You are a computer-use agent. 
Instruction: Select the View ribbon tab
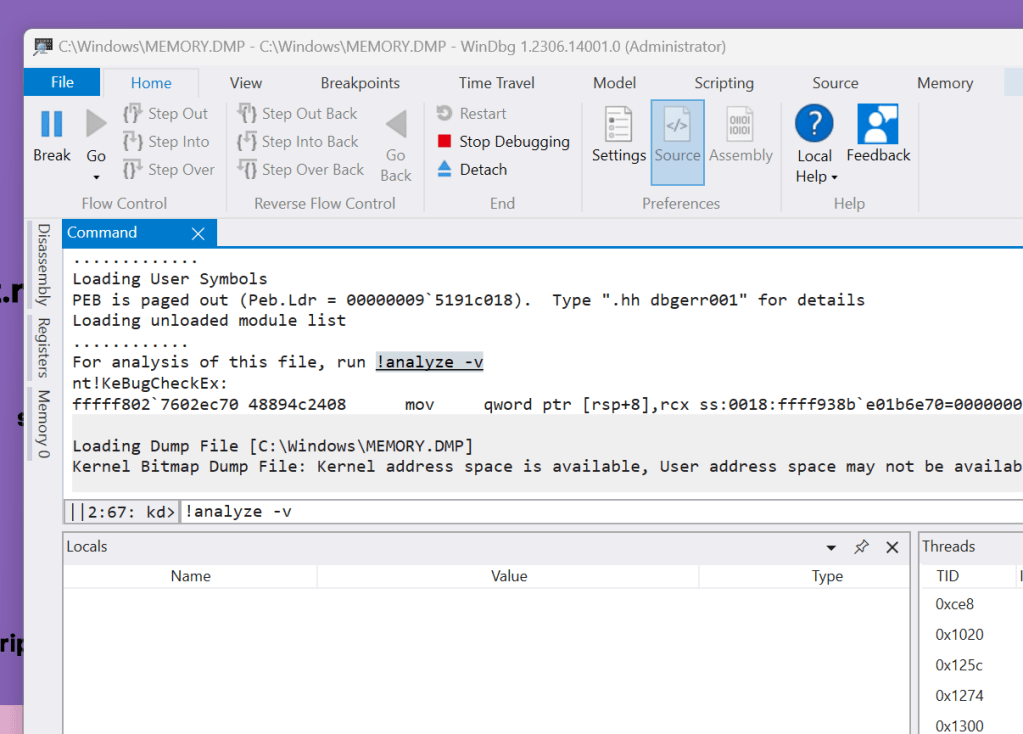[x=245, y=83]
